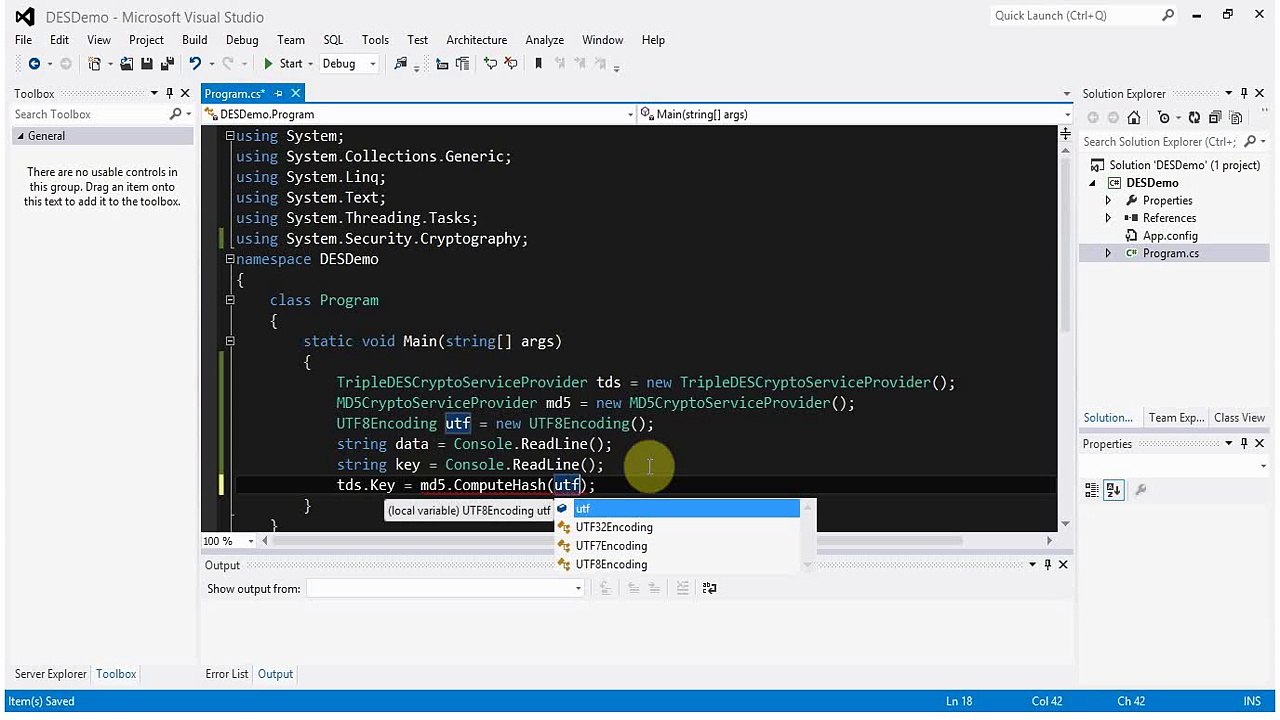Open the Architecture menu
The height and width of the screenshot is (720, 1280).
[477, 40]
